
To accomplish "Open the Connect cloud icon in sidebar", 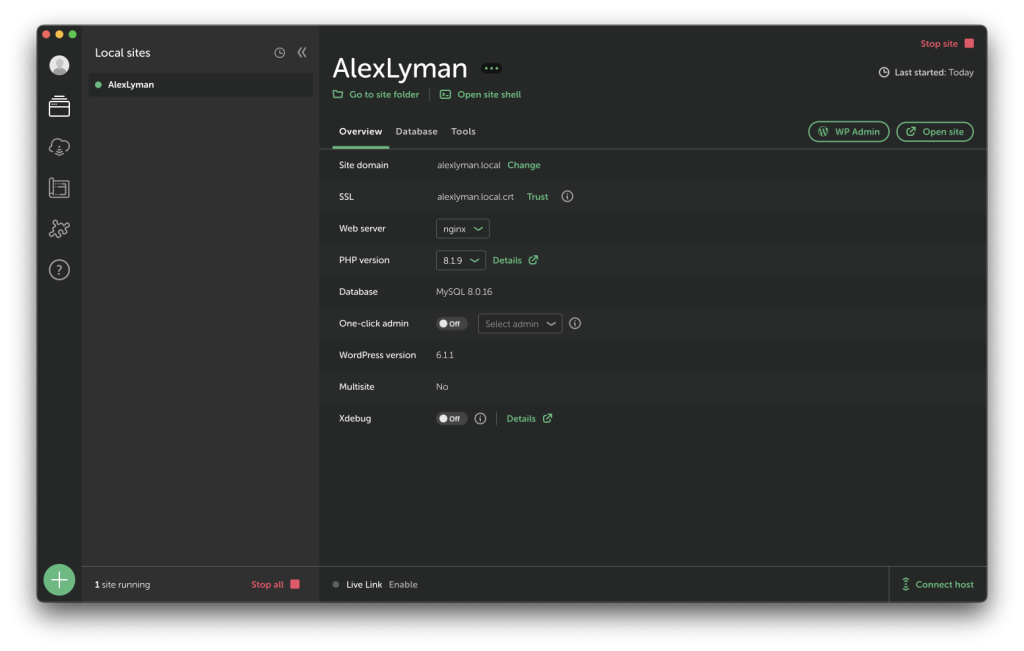I will click(59, 147).
